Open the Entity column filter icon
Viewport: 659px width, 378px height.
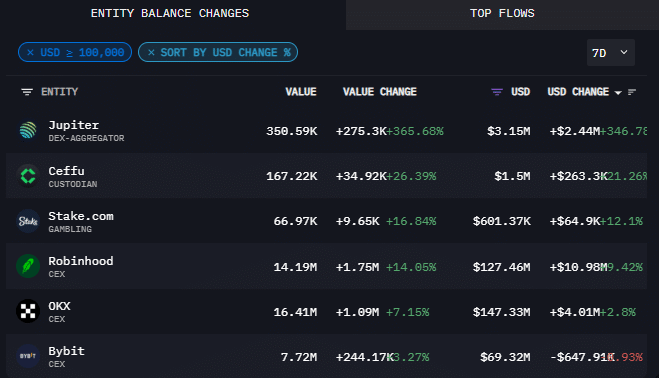(x=27, y=92)
